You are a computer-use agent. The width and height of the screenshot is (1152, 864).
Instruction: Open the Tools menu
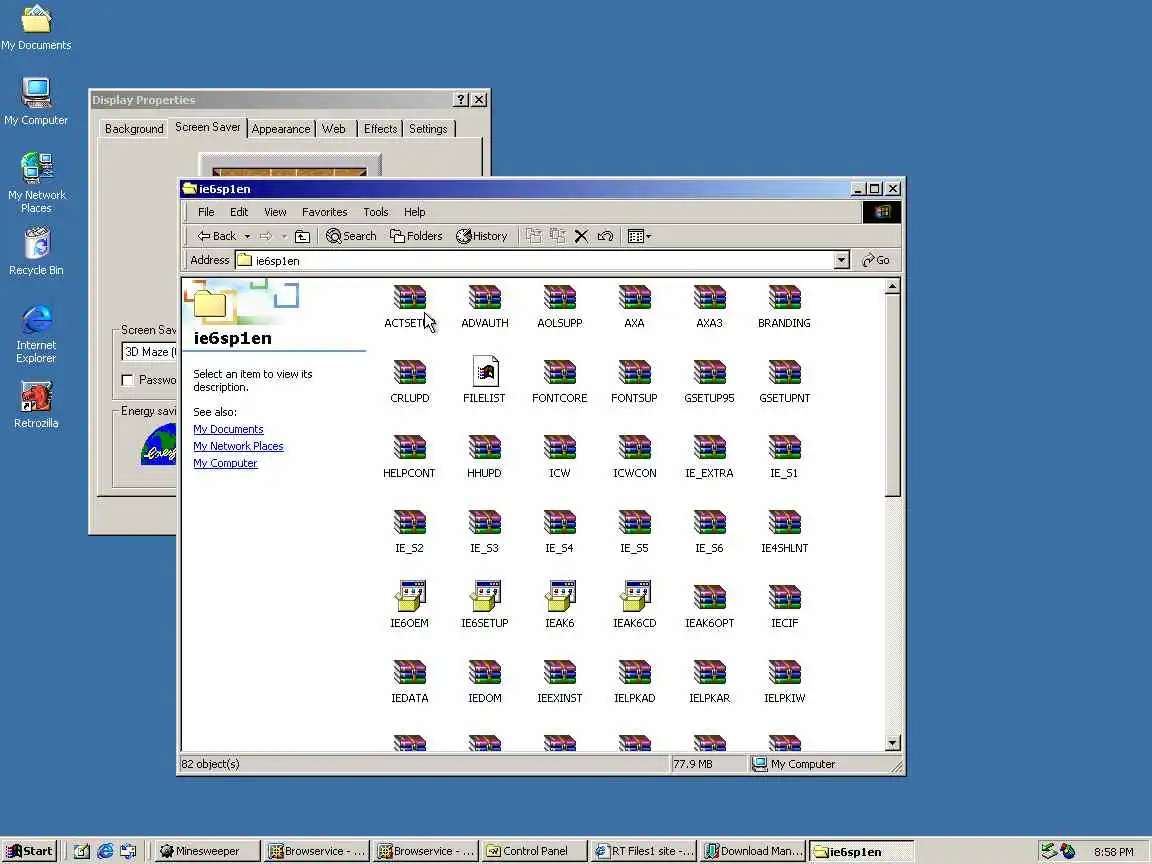[x=375, y=212]
